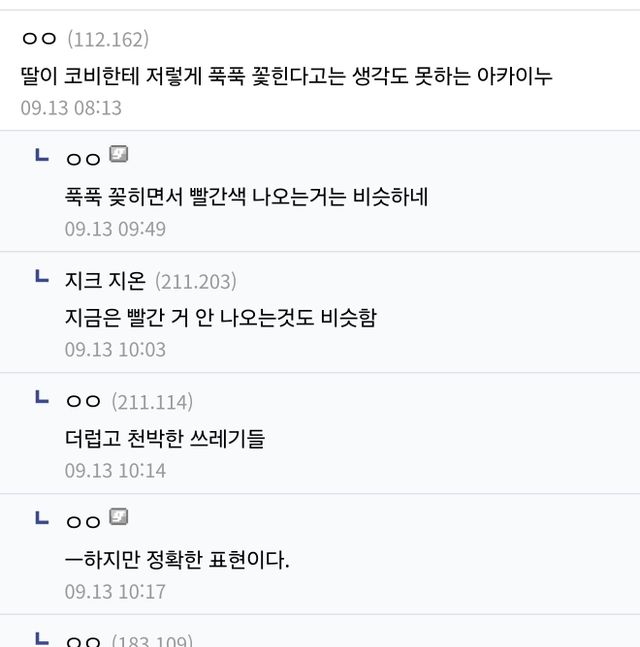
Task: Click the reply text 더럽고 천박한 쓰레기들
Action: tap(165, 438)
